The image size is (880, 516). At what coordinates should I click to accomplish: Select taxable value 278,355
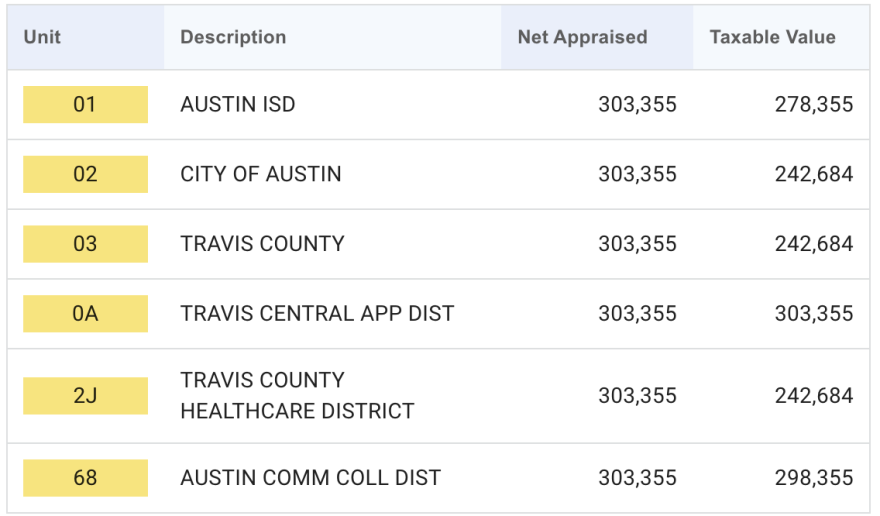pyautogui.click(x=814, y=104)
